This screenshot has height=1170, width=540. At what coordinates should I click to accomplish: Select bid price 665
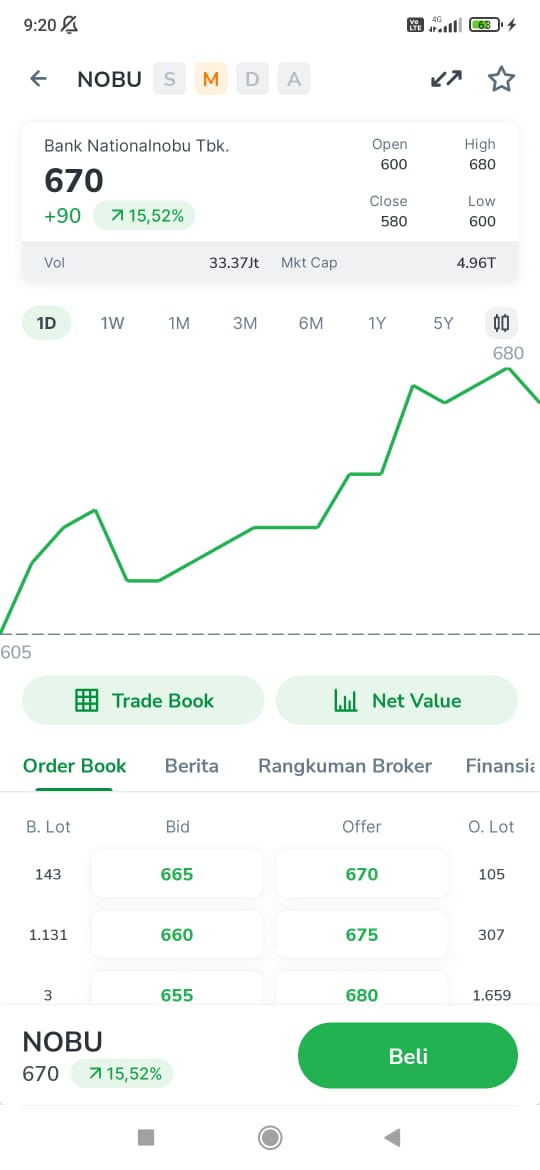tap(177, 874)
